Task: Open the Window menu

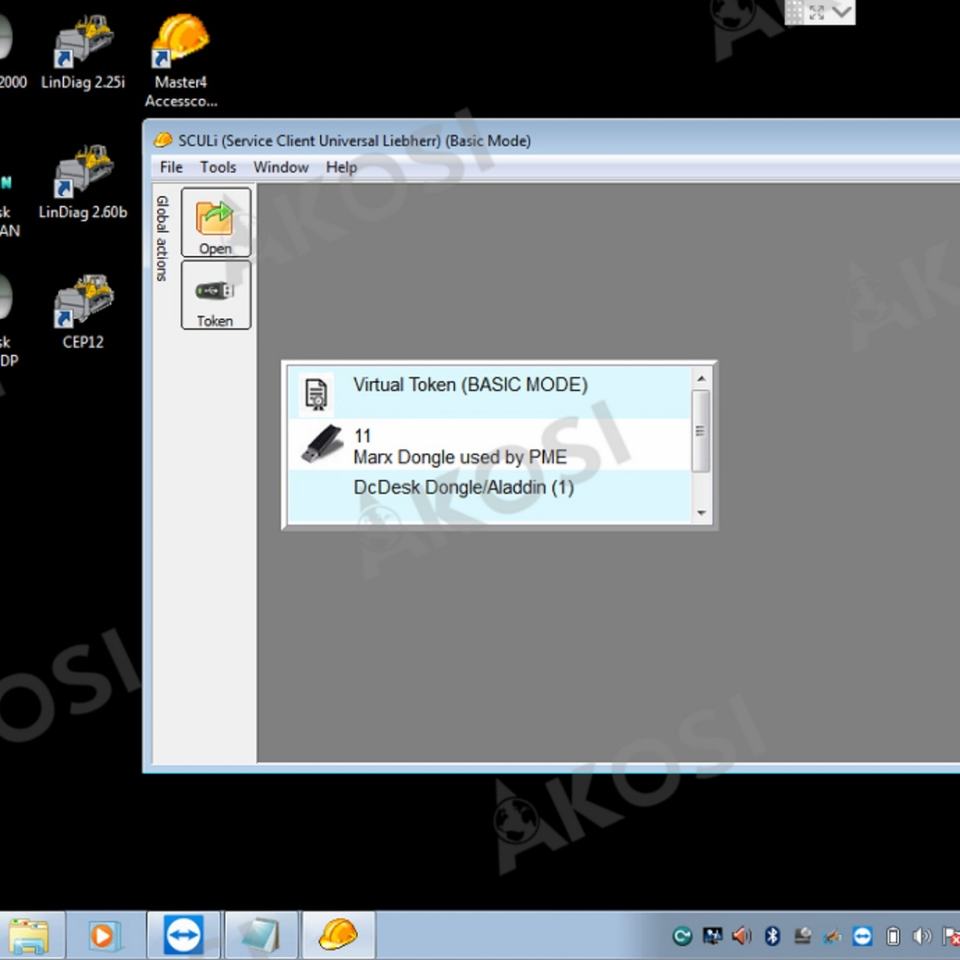Action: point(281,167)
